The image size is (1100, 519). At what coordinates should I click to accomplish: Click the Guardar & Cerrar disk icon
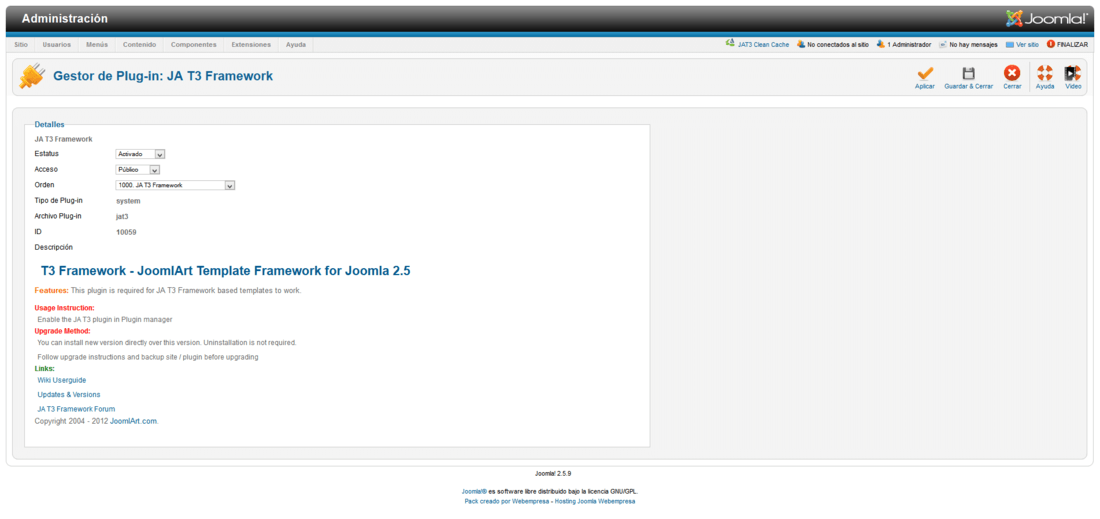968,73
